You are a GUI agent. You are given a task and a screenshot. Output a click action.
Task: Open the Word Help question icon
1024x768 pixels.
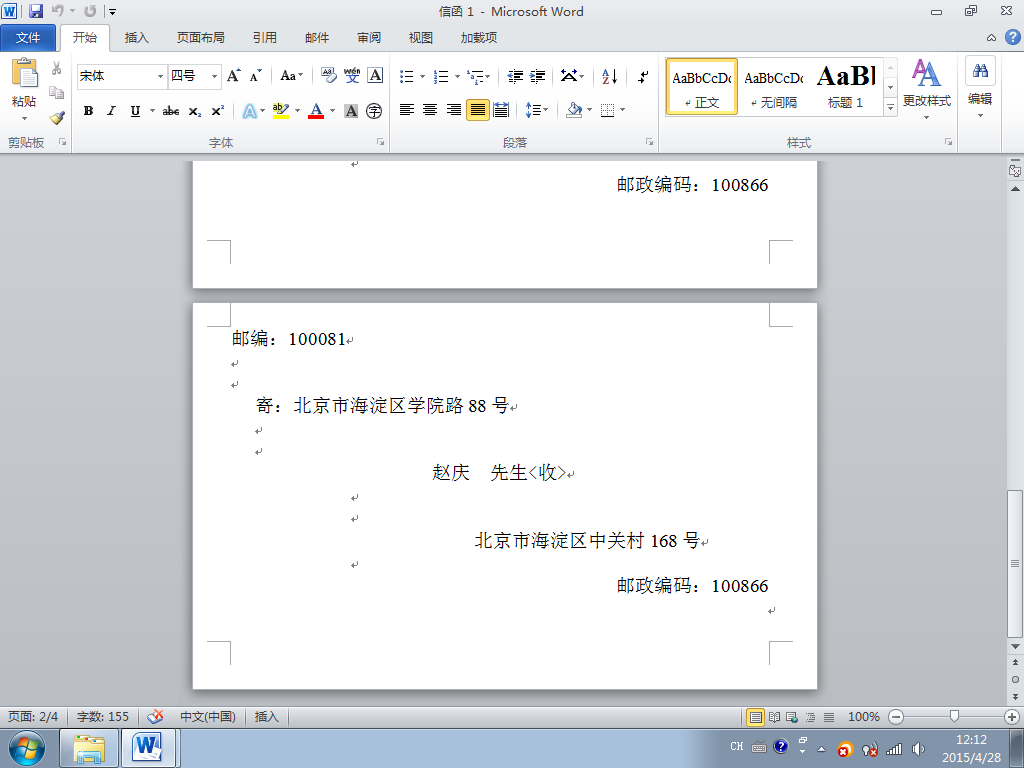[x=1013, y=37]
